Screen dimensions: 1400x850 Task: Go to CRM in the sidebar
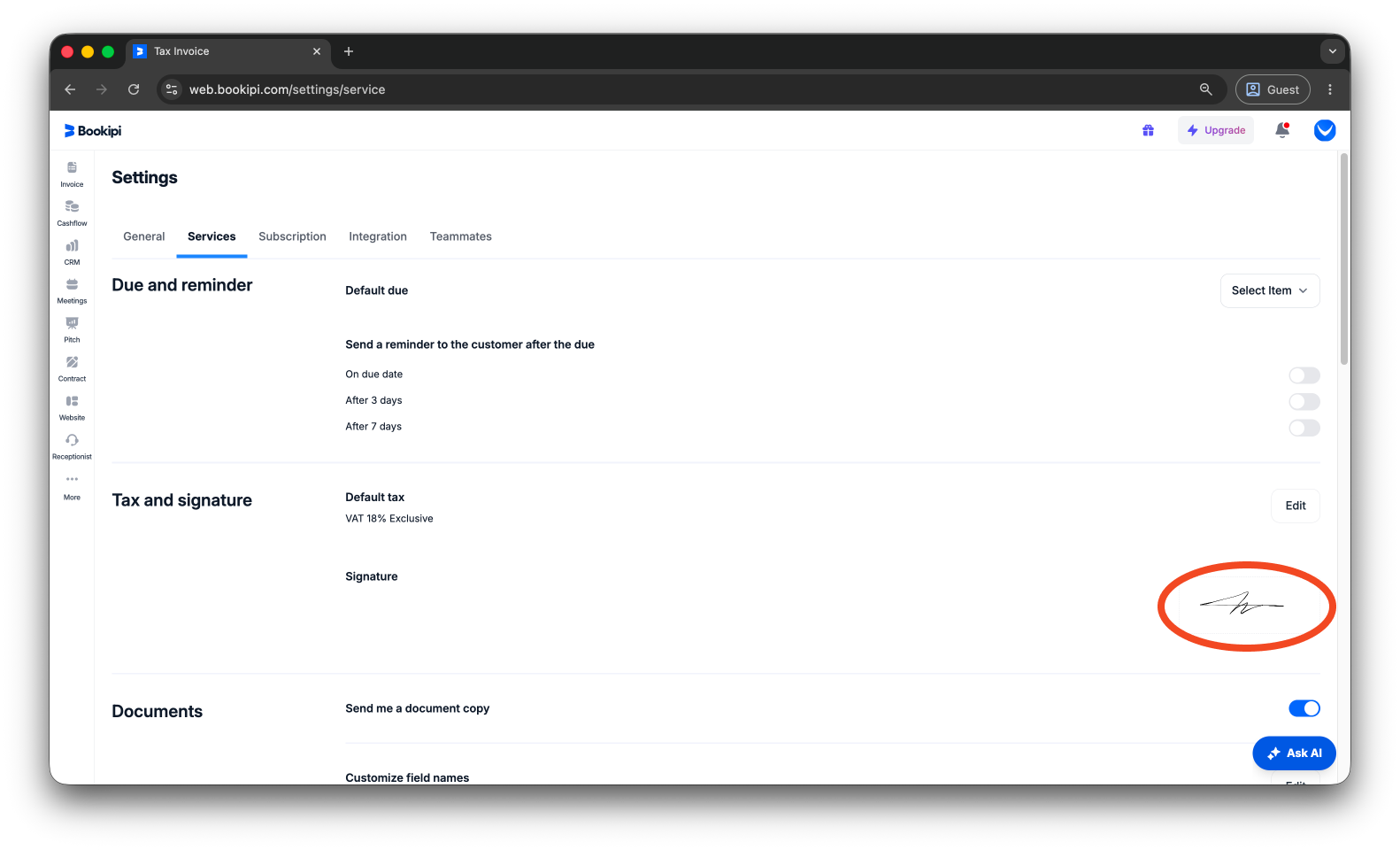tap(72, 252)
